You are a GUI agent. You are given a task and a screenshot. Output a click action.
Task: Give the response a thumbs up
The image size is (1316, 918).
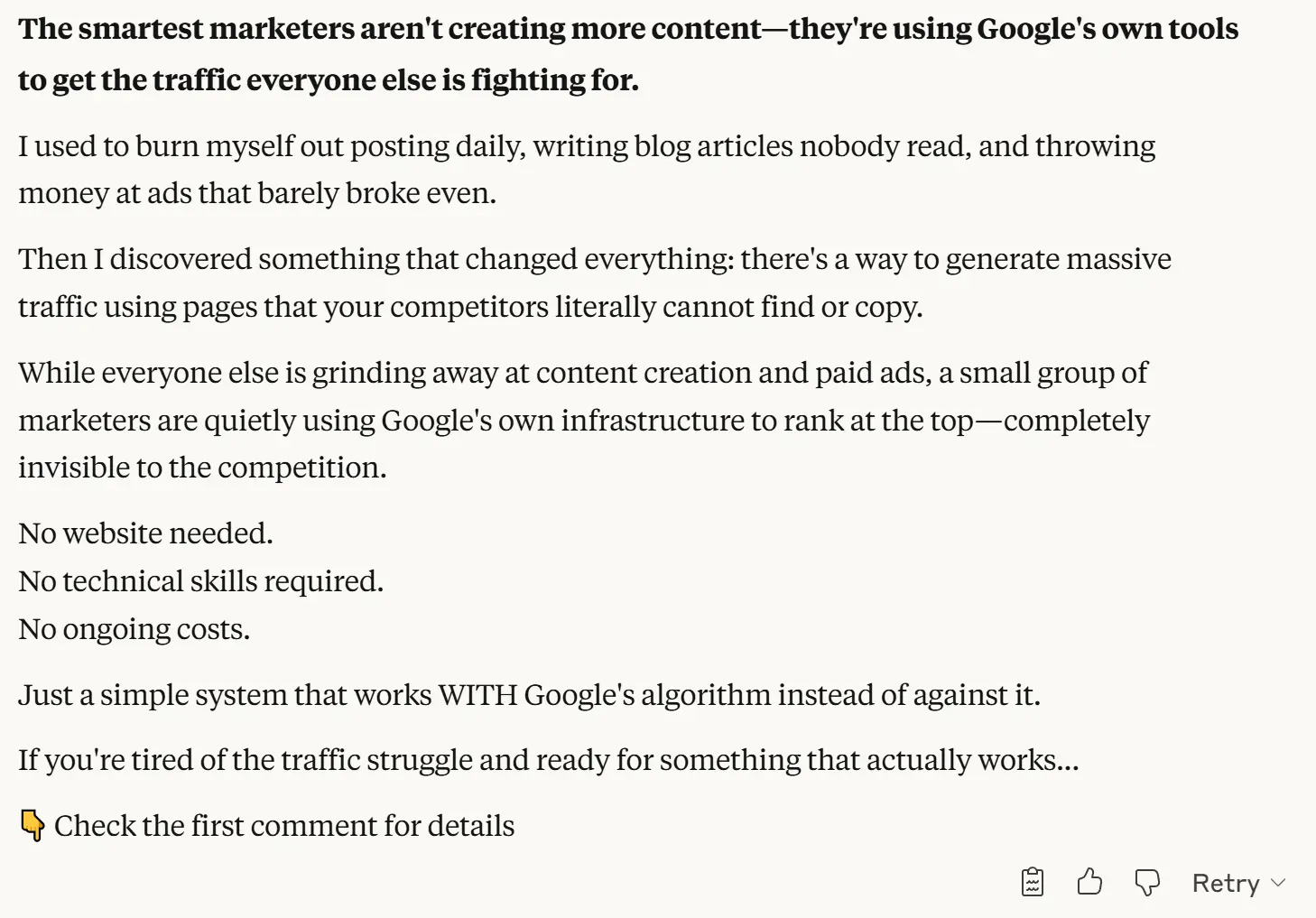(x=1089, y=882)
